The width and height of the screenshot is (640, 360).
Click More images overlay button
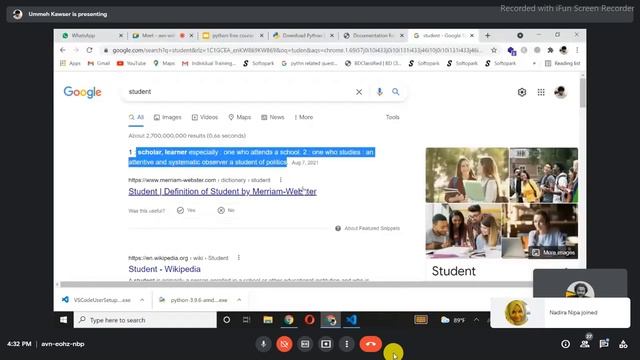553,253
